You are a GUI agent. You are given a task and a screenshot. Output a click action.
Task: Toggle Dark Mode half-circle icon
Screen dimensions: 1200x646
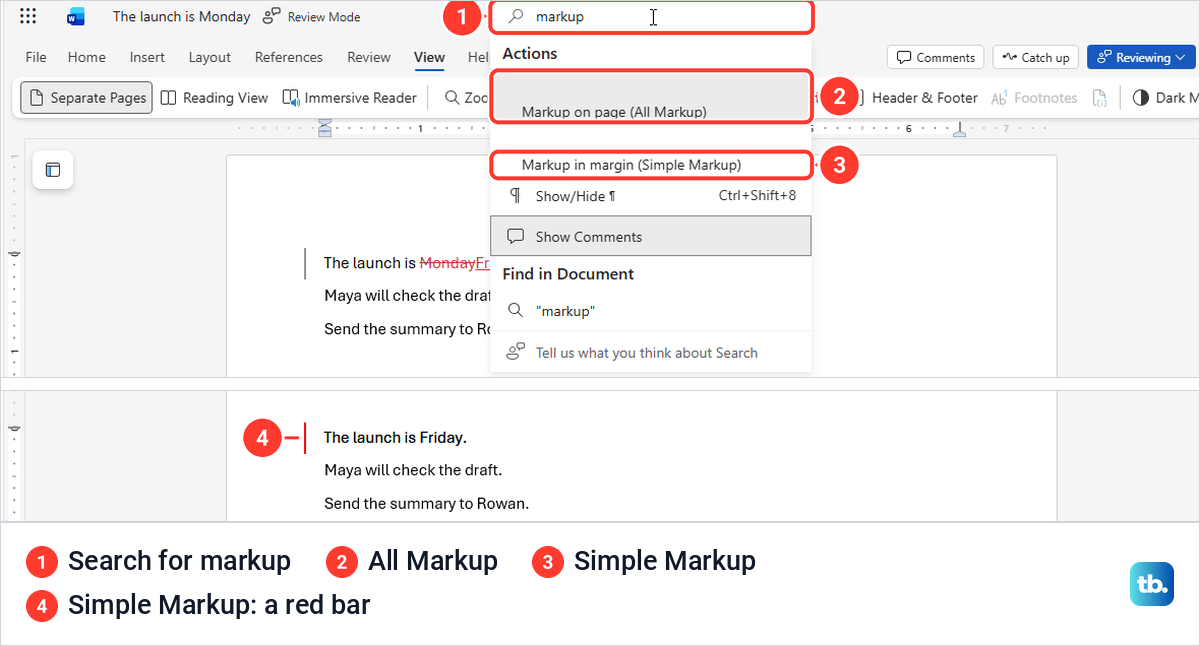(x=1141, y=98)
